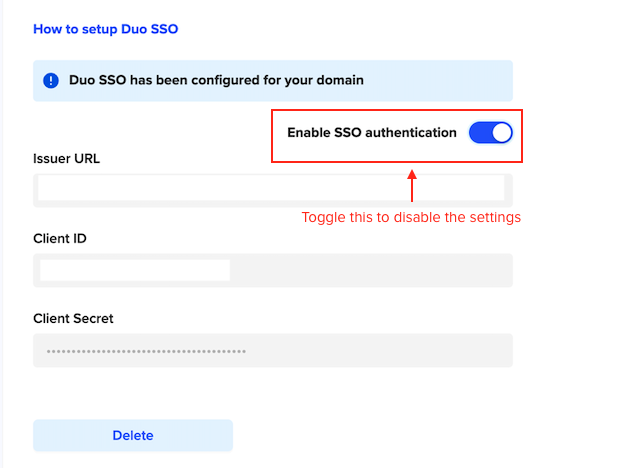The width and height of the screenshot is (622, 468).
Task: Click the red 'Toggle this to disable' text
Action: coord(411,217)
